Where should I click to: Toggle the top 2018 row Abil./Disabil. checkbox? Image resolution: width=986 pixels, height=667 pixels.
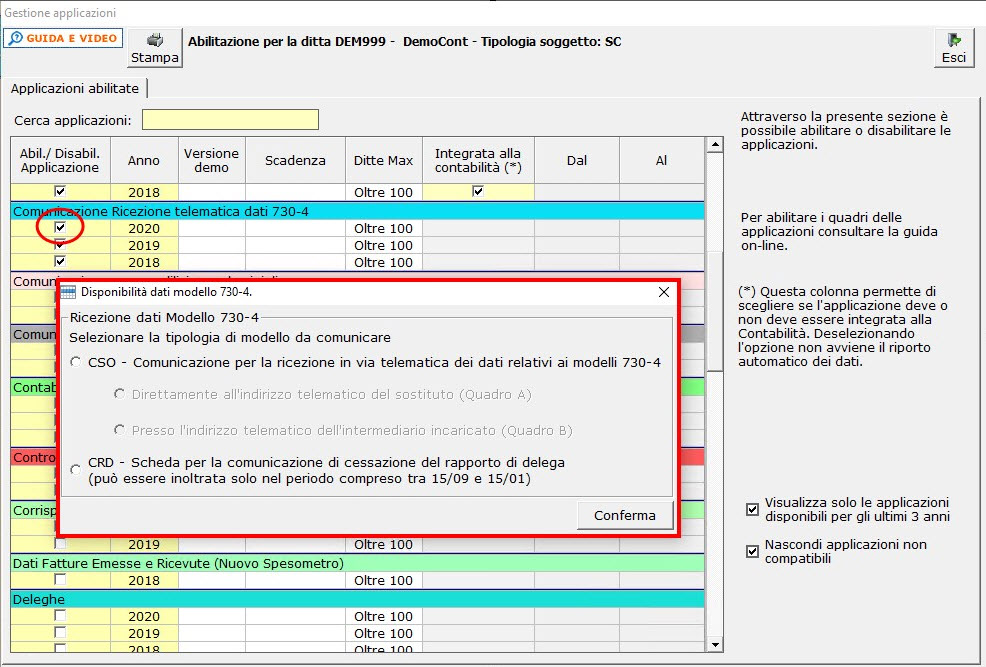point(60,191)
